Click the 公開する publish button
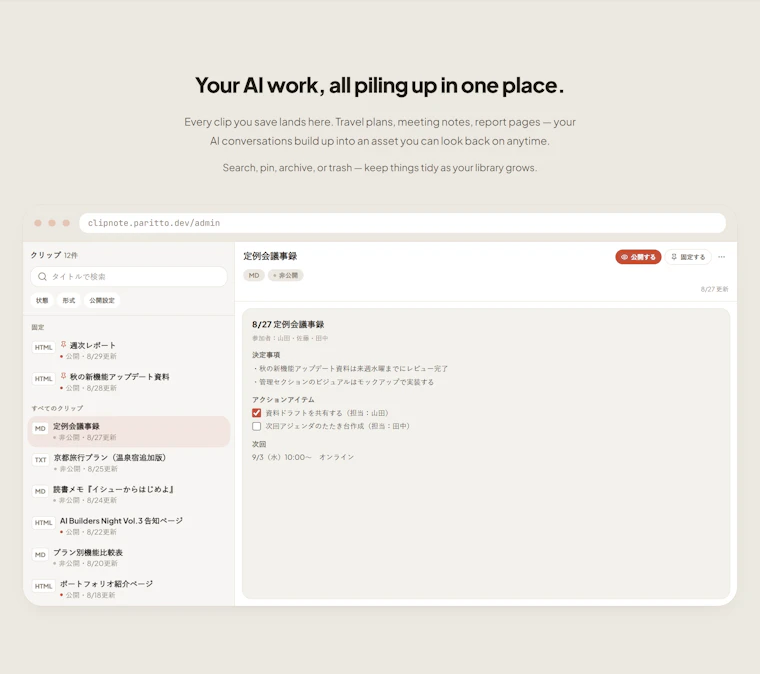The image size is (760, 674). (x=638, y=257)
